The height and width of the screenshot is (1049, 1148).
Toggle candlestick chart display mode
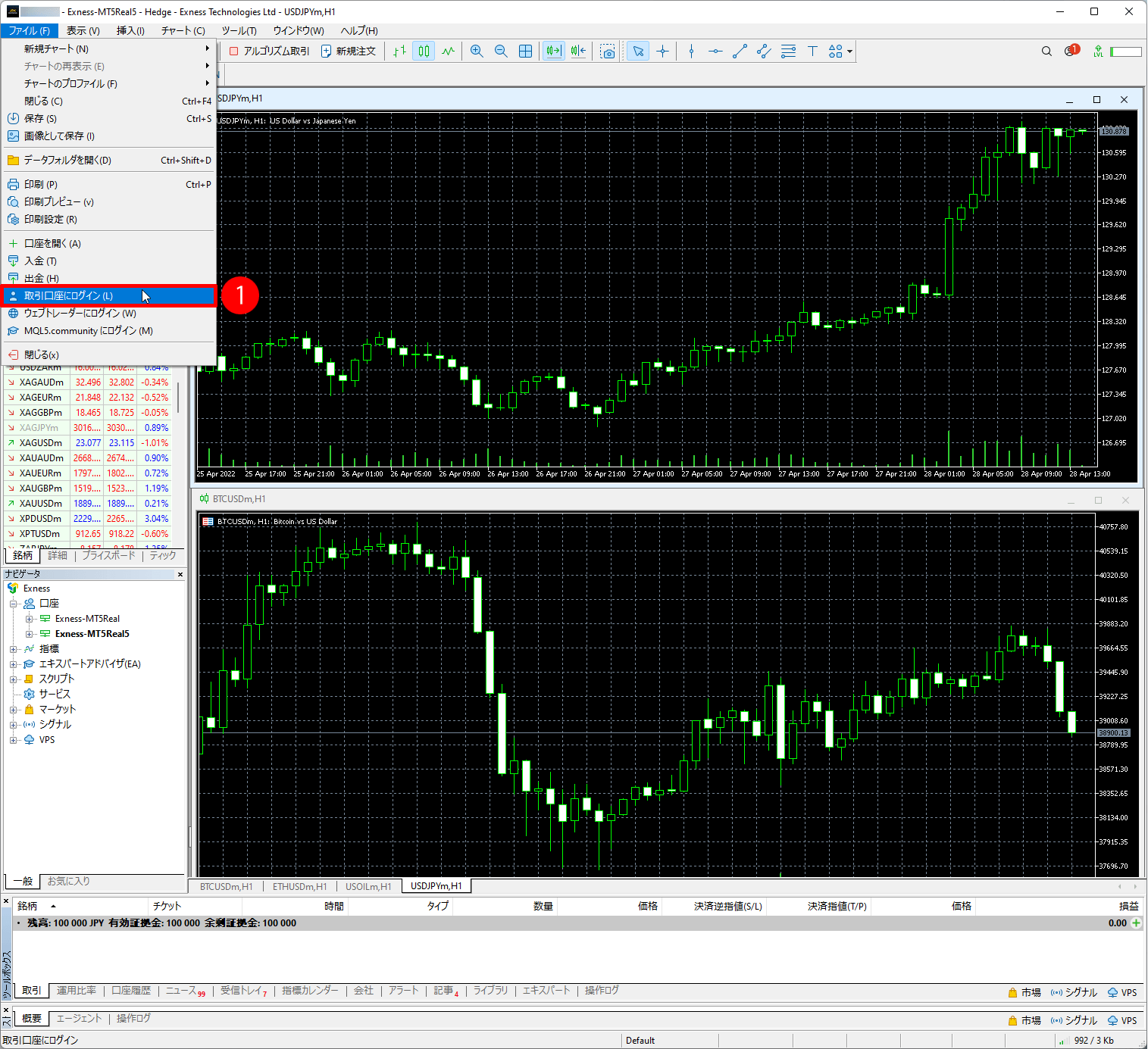pyautogui.click(x=424, y=52)
